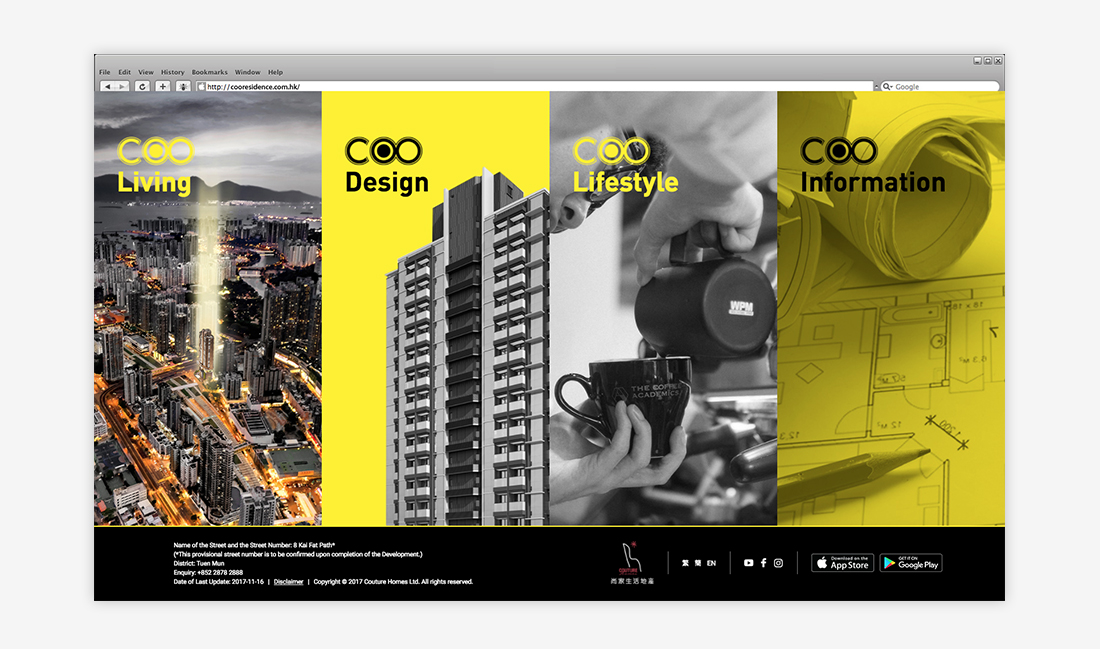This screenshot has width=1100, height=649.
Task: Open the Disclaimer link
Action: [x=288, y=581]
